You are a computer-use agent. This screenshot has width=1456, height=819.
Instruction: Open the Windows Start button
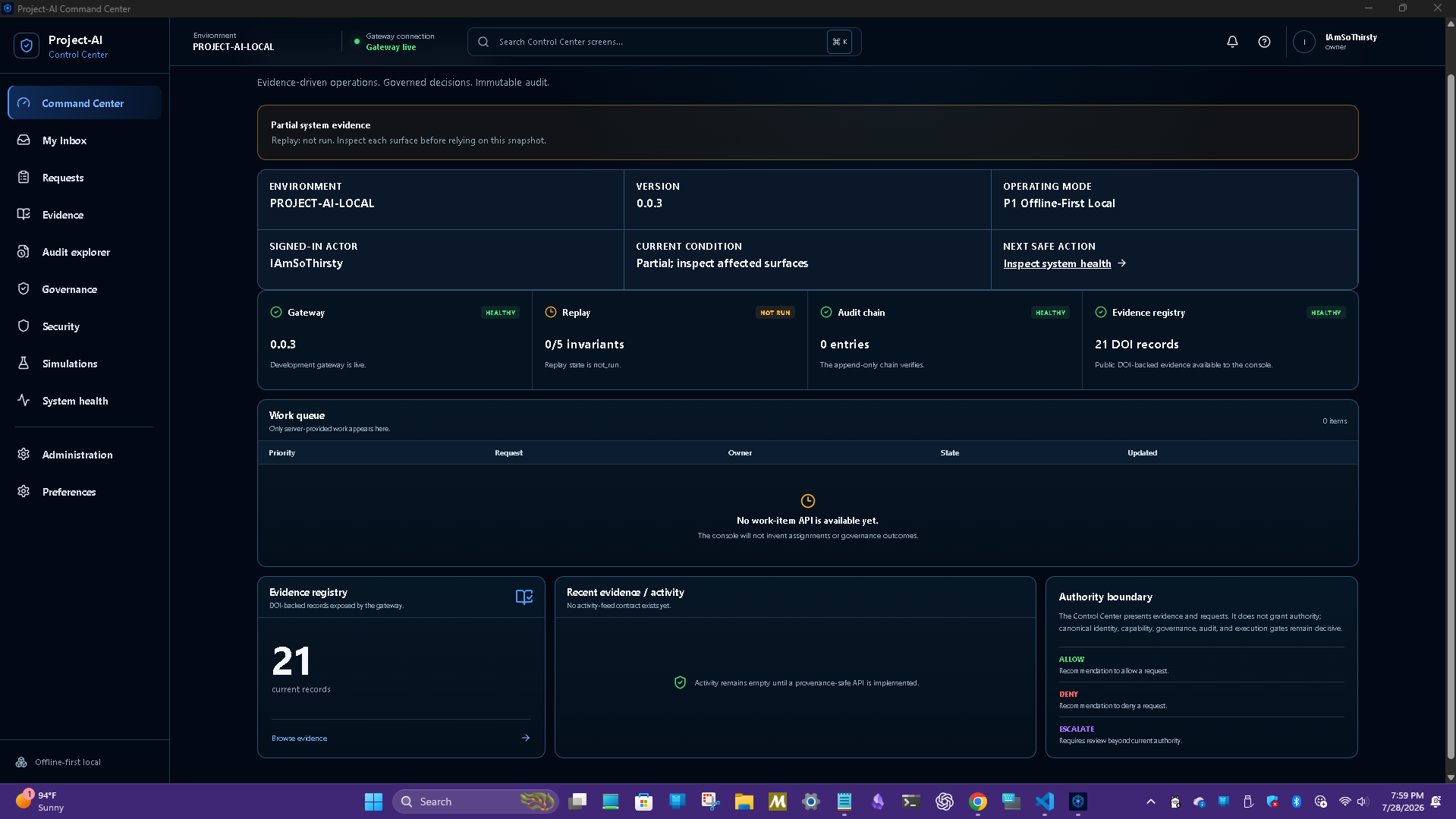click(373, 802)
